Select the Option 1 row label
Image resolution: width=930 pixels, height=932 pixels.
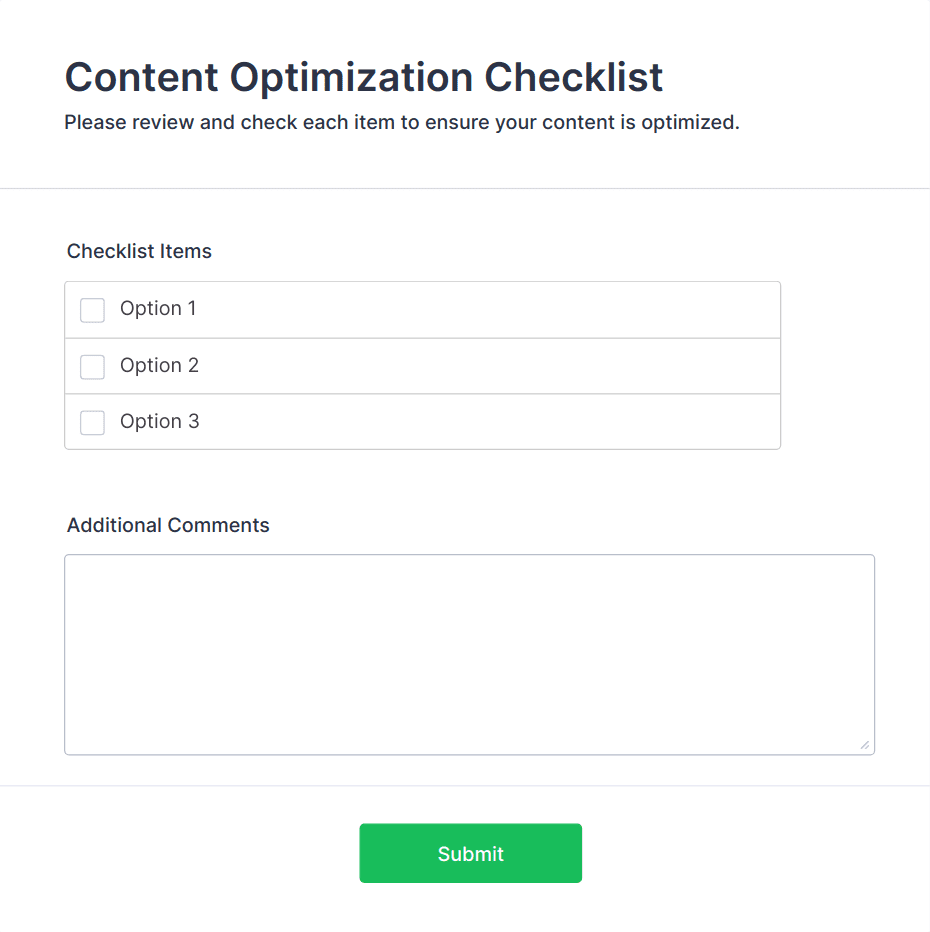(159, 309)
